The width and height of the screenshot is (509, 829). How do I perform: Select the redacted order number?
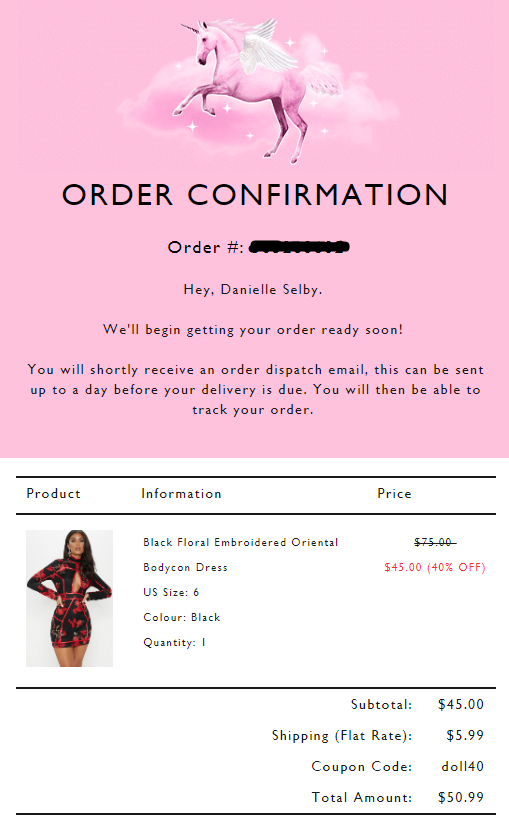[299, 247]
